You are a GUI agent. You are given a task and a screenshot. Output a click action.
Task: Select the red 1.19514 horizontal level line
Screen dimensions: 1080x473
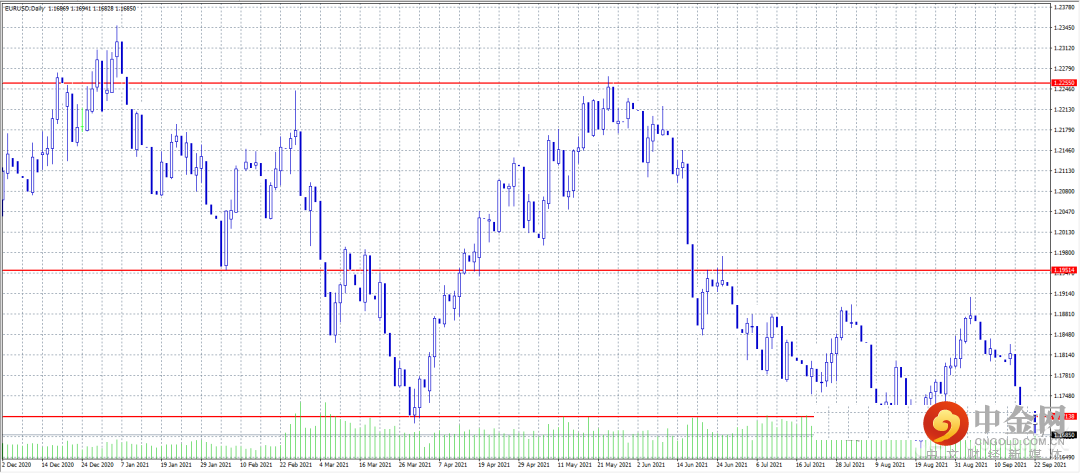(x=525, y=271)
